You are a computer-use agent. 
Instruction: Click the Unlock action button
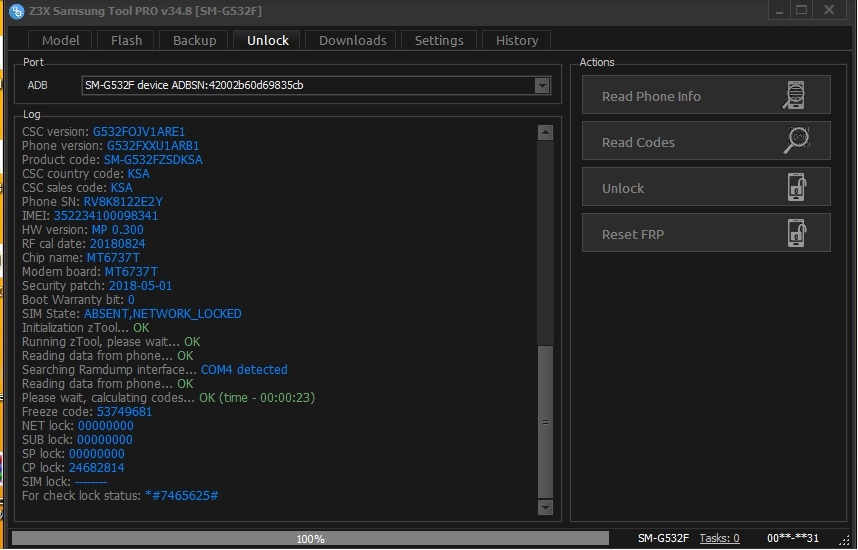(706, 187)
